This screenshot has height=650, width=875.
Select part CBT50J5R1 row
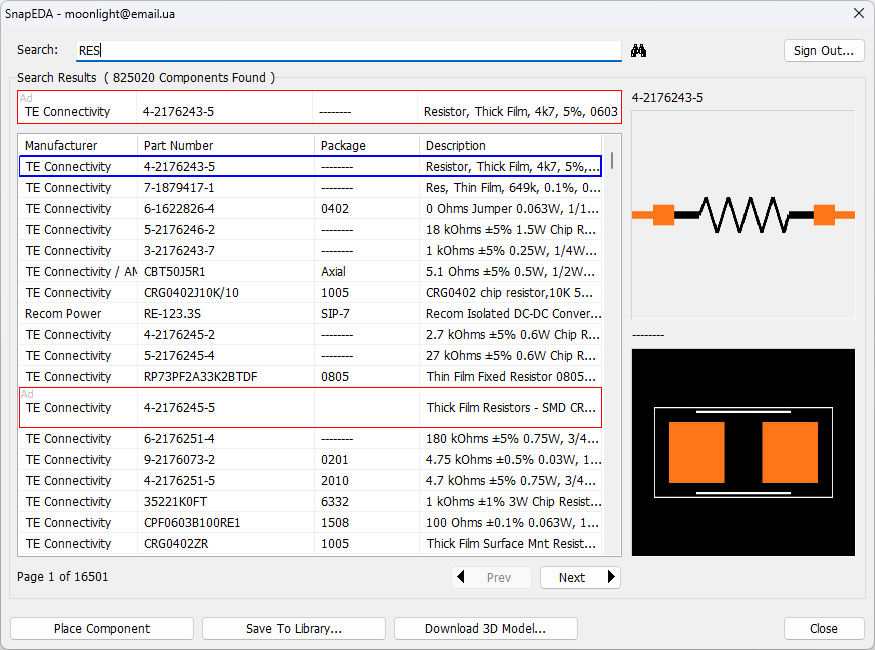click(310, 272)
